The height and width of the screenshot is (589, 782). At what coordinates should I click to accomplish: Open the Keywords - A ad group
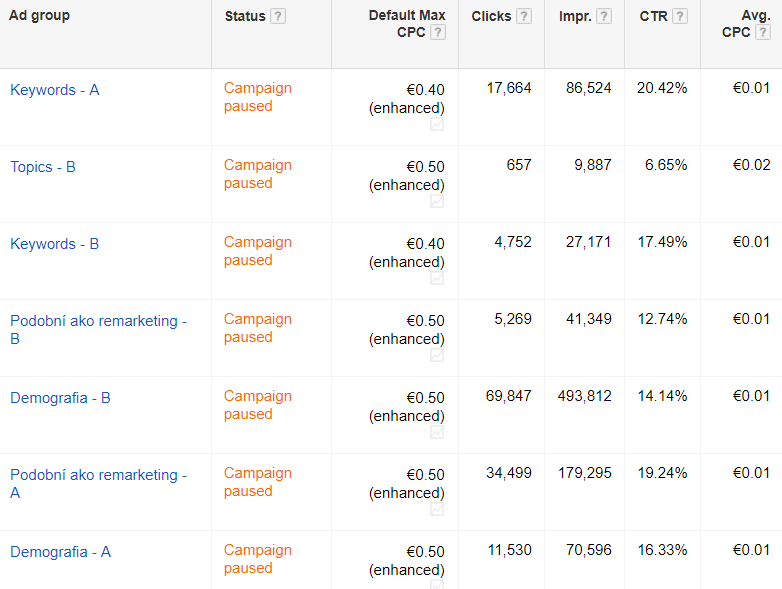pos(55,90)
